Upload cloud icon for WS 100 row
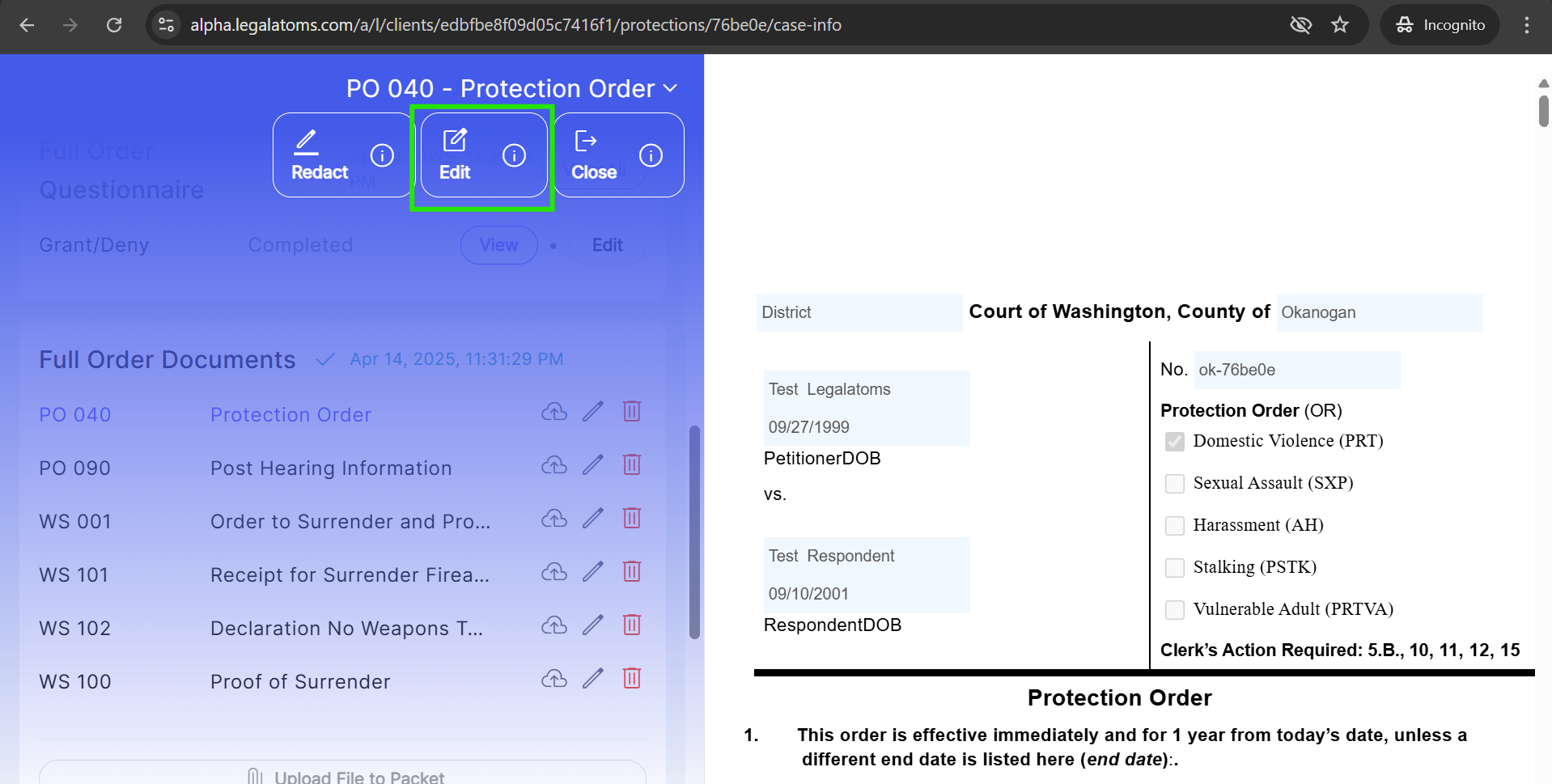Viewport: 1552px width, 784px height. click(x=554, y=679)
